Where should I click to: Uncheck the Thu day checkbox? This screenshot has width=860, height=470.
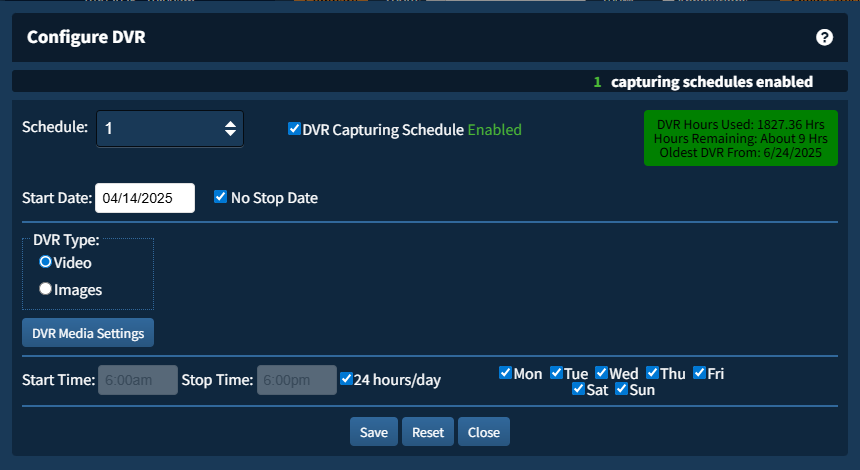(x=652, y=373)
